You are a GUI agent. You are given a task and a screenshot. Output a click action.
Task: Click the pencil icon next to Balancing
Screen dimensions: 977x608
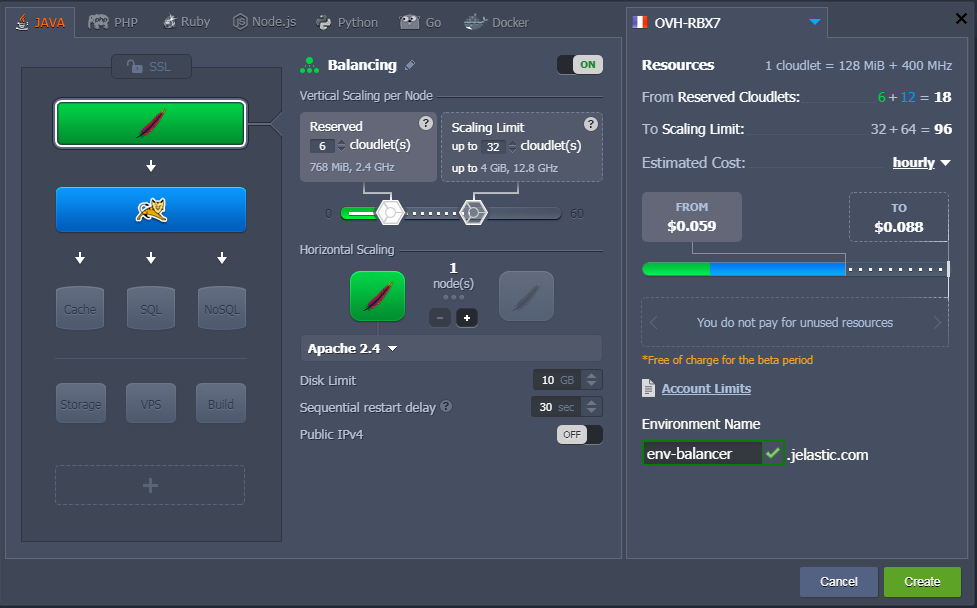click(x=409, y=65)
